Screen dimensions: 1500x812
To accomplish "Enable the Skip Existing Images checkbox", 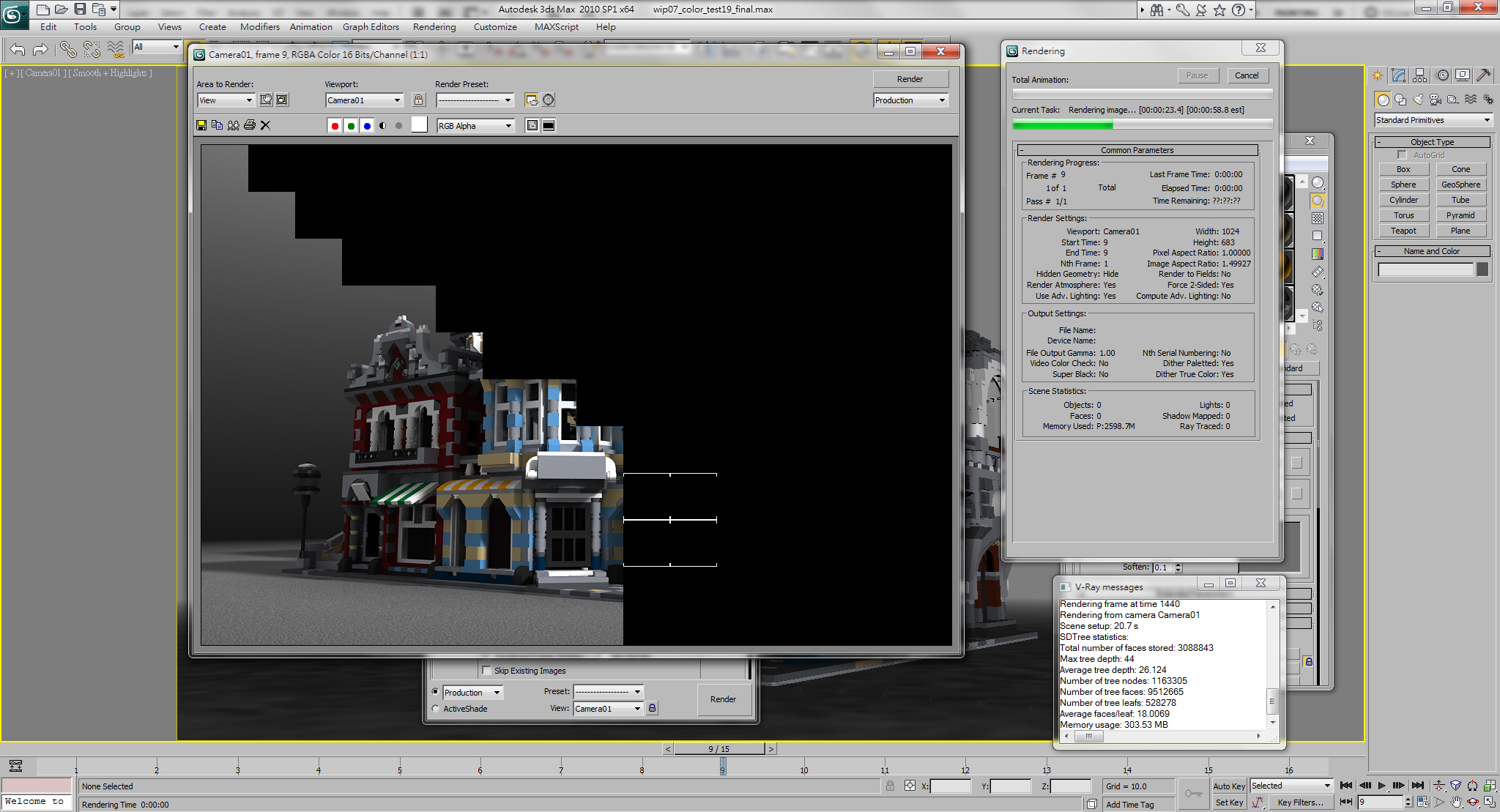I will (486, 670).
